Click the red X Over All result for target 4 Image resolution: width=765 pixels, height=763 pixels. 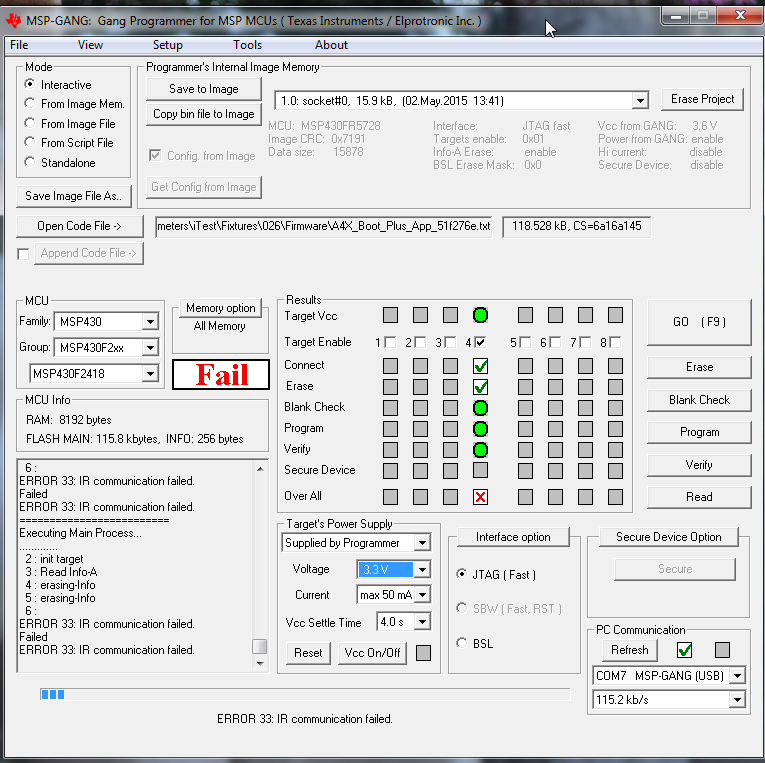(480, 497)
